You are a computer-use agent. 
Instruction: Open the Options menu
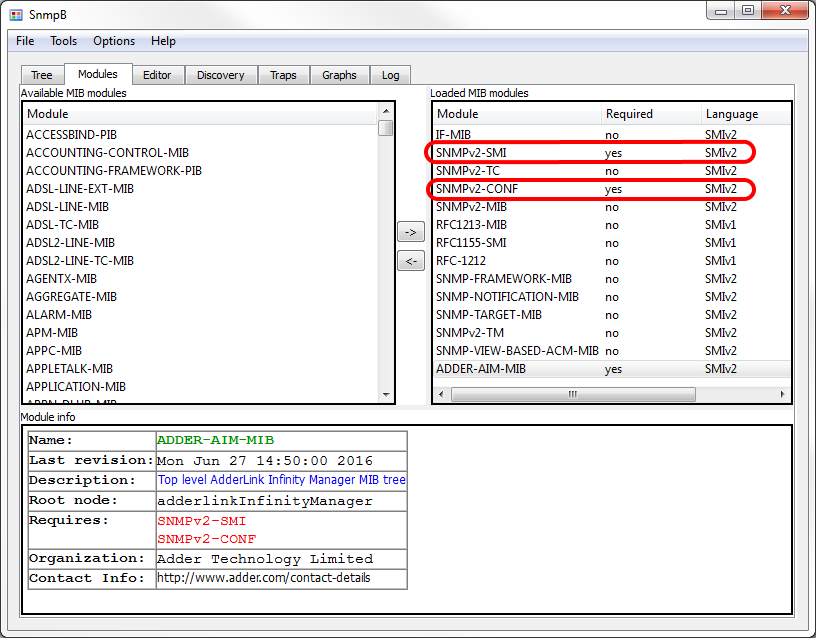click(x=114, y=41)
